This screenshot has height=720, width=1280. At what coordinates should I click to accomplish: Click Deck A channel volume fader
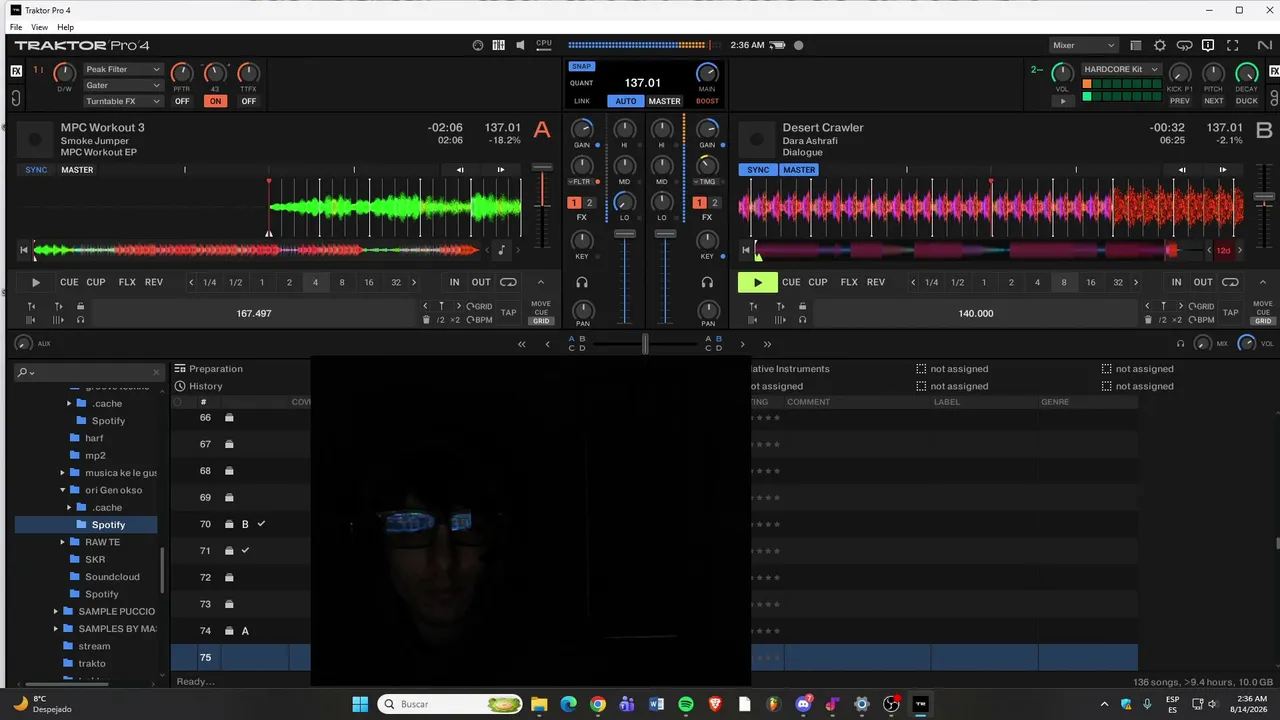point(625,234)
